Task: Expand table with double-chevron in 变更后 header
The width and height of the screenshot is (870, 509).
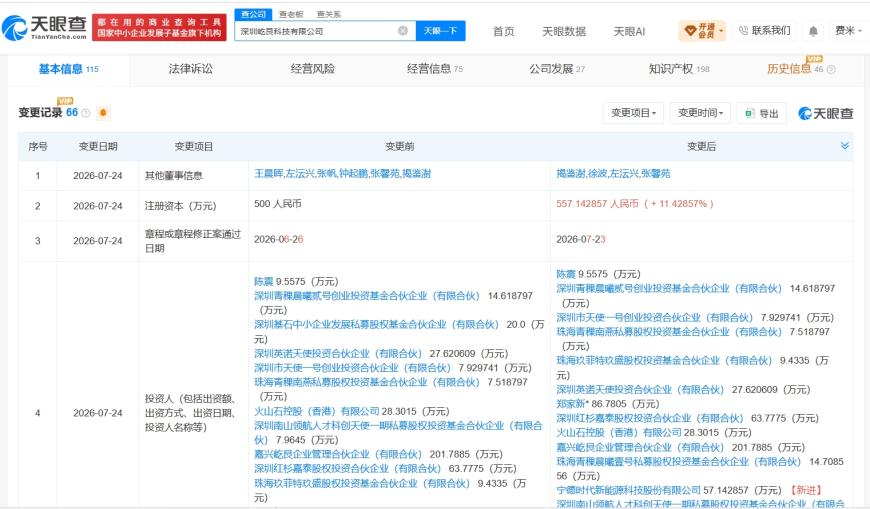Action: click(844, 145)
